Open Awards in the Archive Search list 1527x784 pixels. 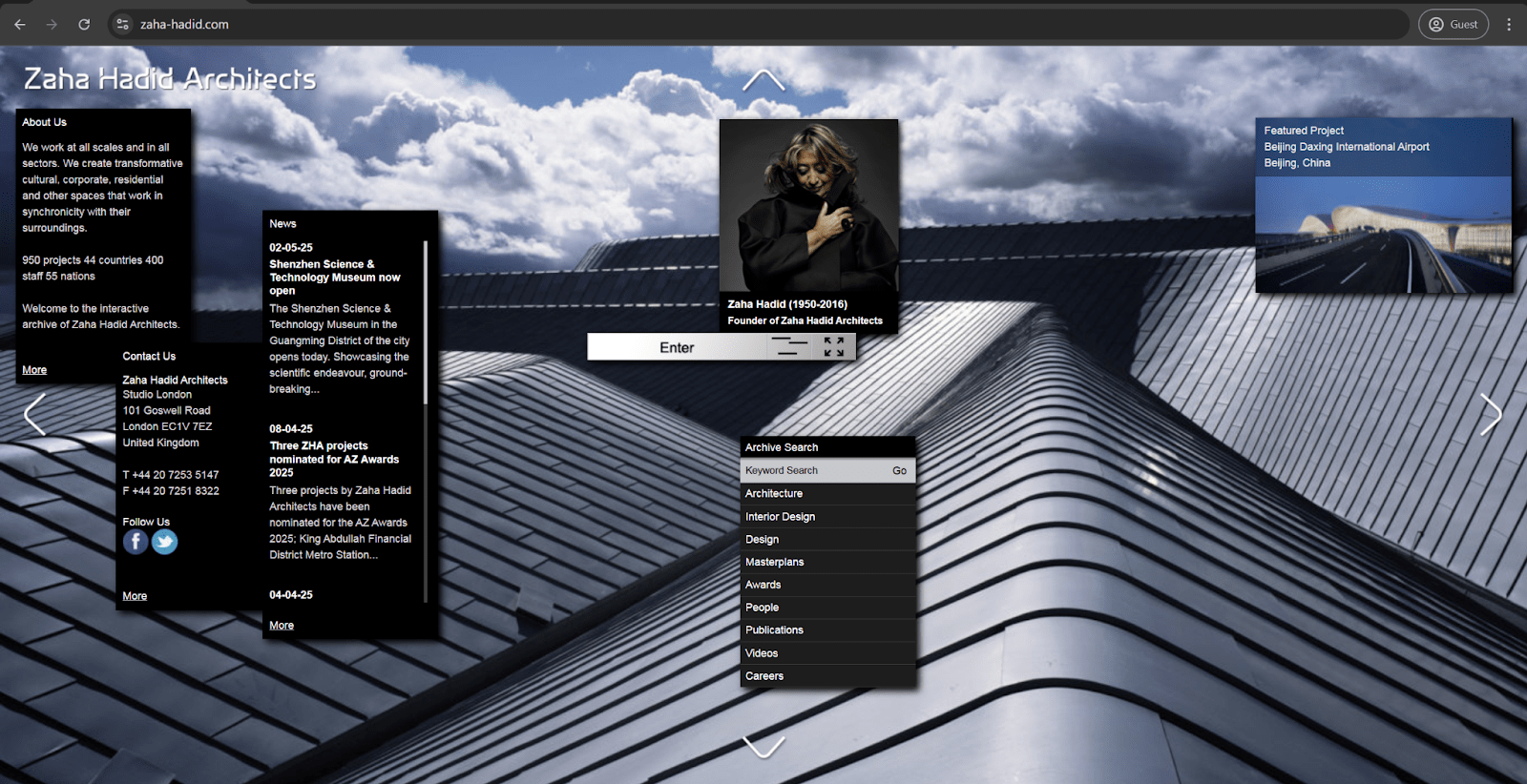point(827,585)
